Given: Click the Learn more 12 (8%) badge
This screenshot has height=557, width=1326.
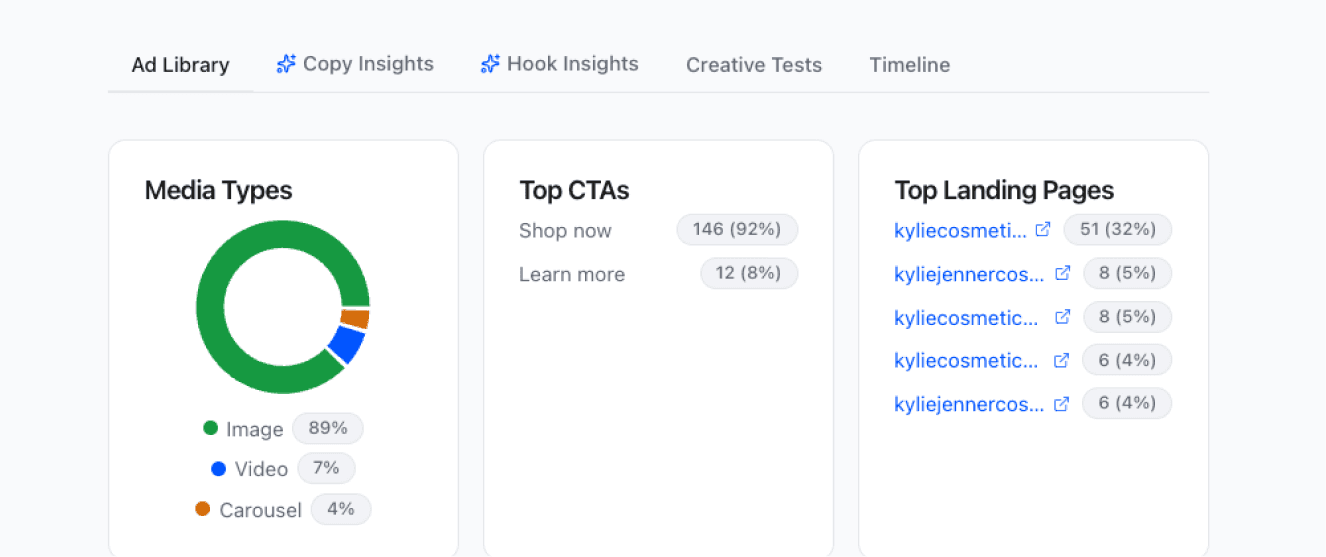Looking at the screenshot, I should pos(749,273).
